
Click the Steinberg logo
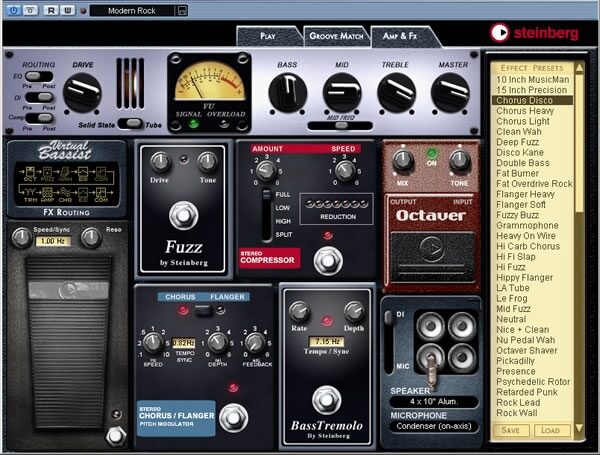point(534,33)
